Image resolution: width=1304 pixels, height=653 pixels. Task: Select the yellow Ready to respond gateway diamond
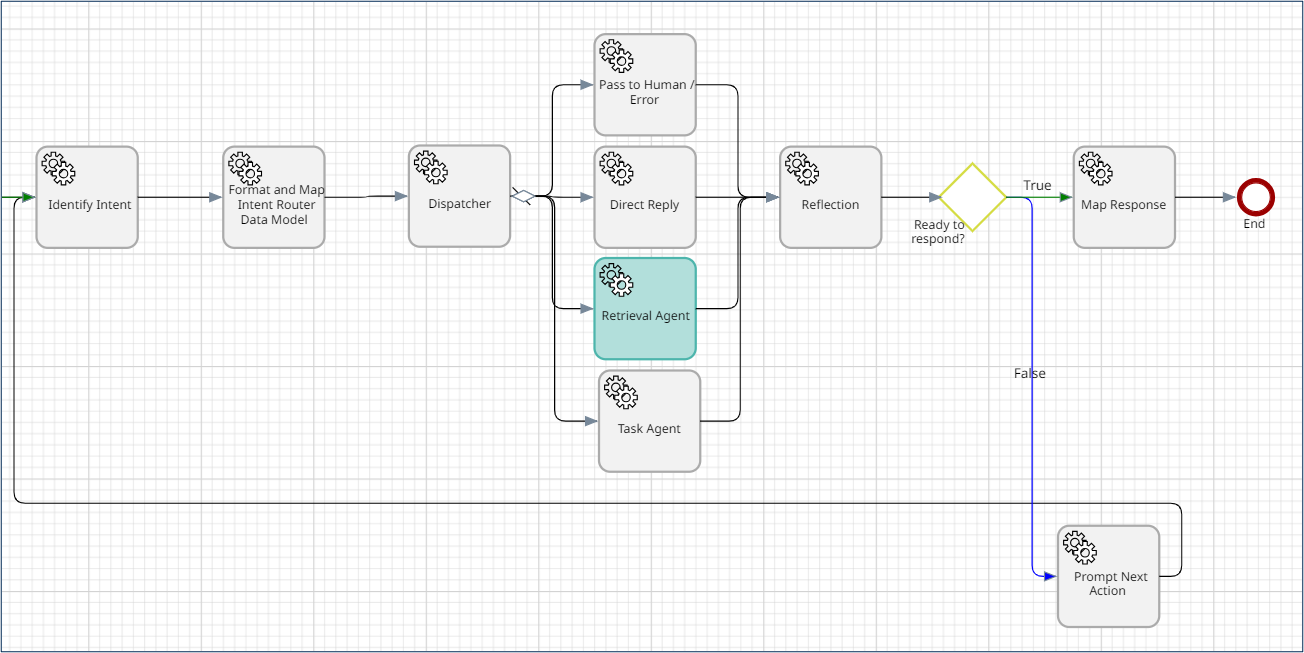pos(972,197)
